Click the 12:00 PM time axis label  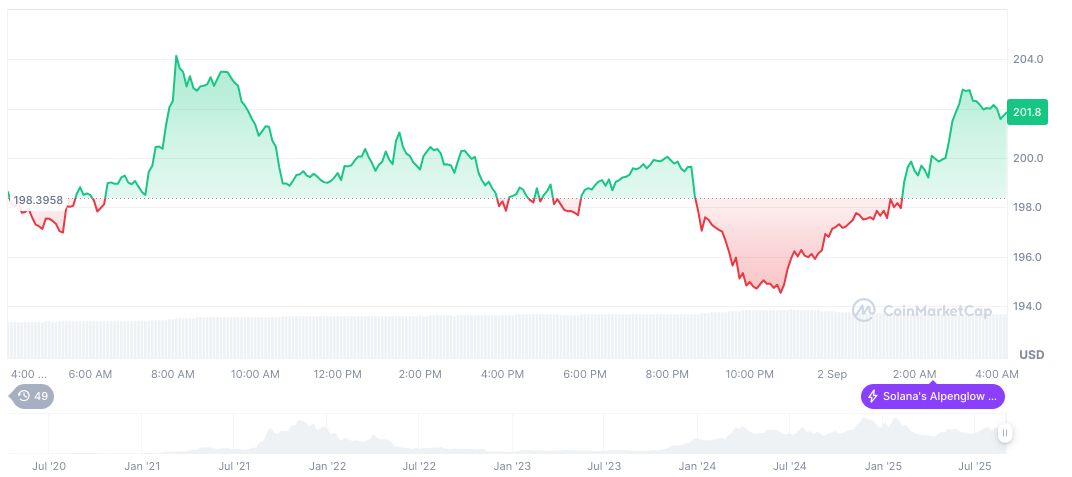pos(337,374)
